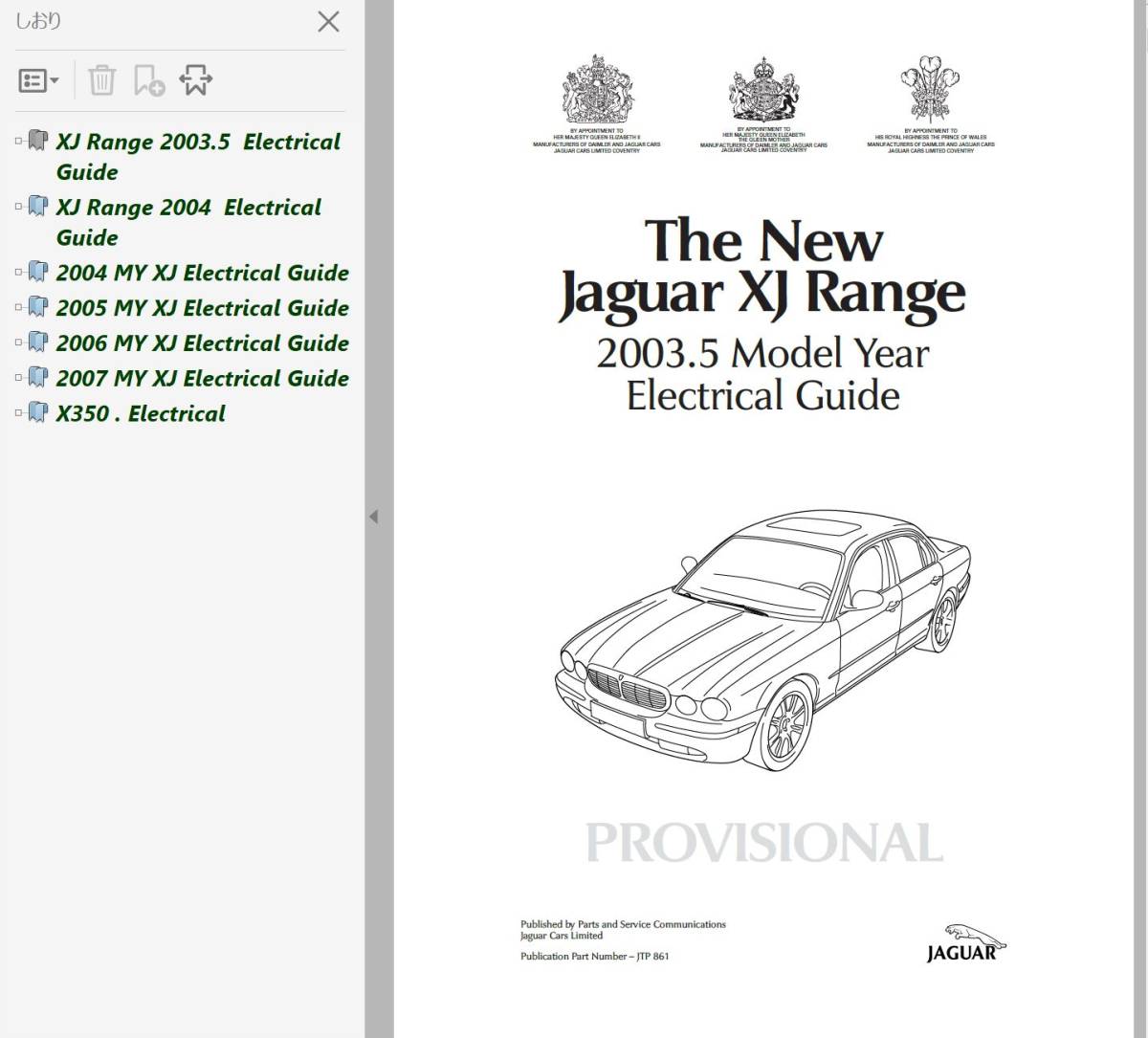Click the しおり panel title
This screenshot has height=1038, width=1148.
pos(38,21)
